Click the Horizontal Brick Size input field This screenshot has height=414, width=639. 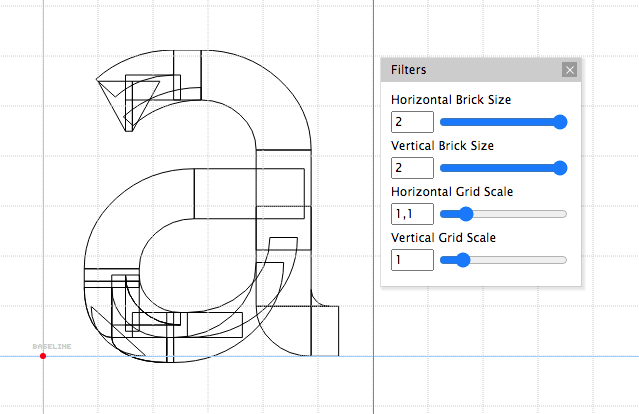tap(412, 122)
